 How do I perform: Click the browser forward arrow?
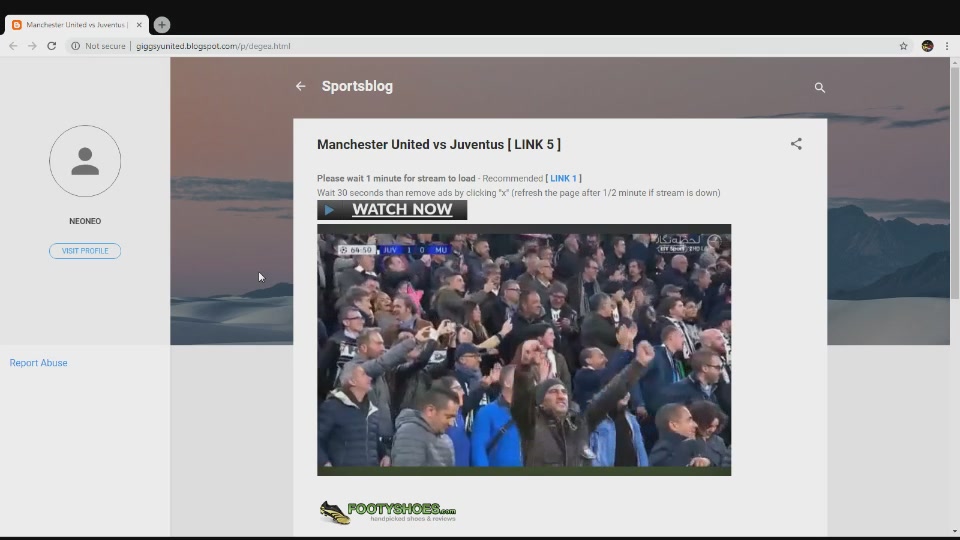[x=32, y=46]
